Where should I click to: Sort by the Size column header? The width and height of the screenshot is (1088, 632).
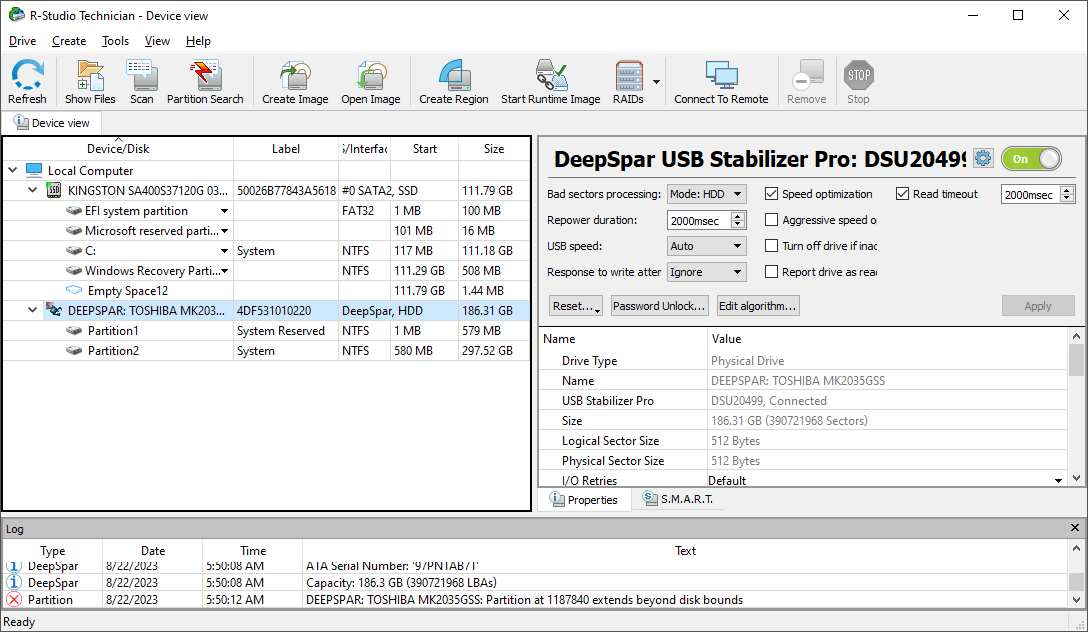click(494, 148)
